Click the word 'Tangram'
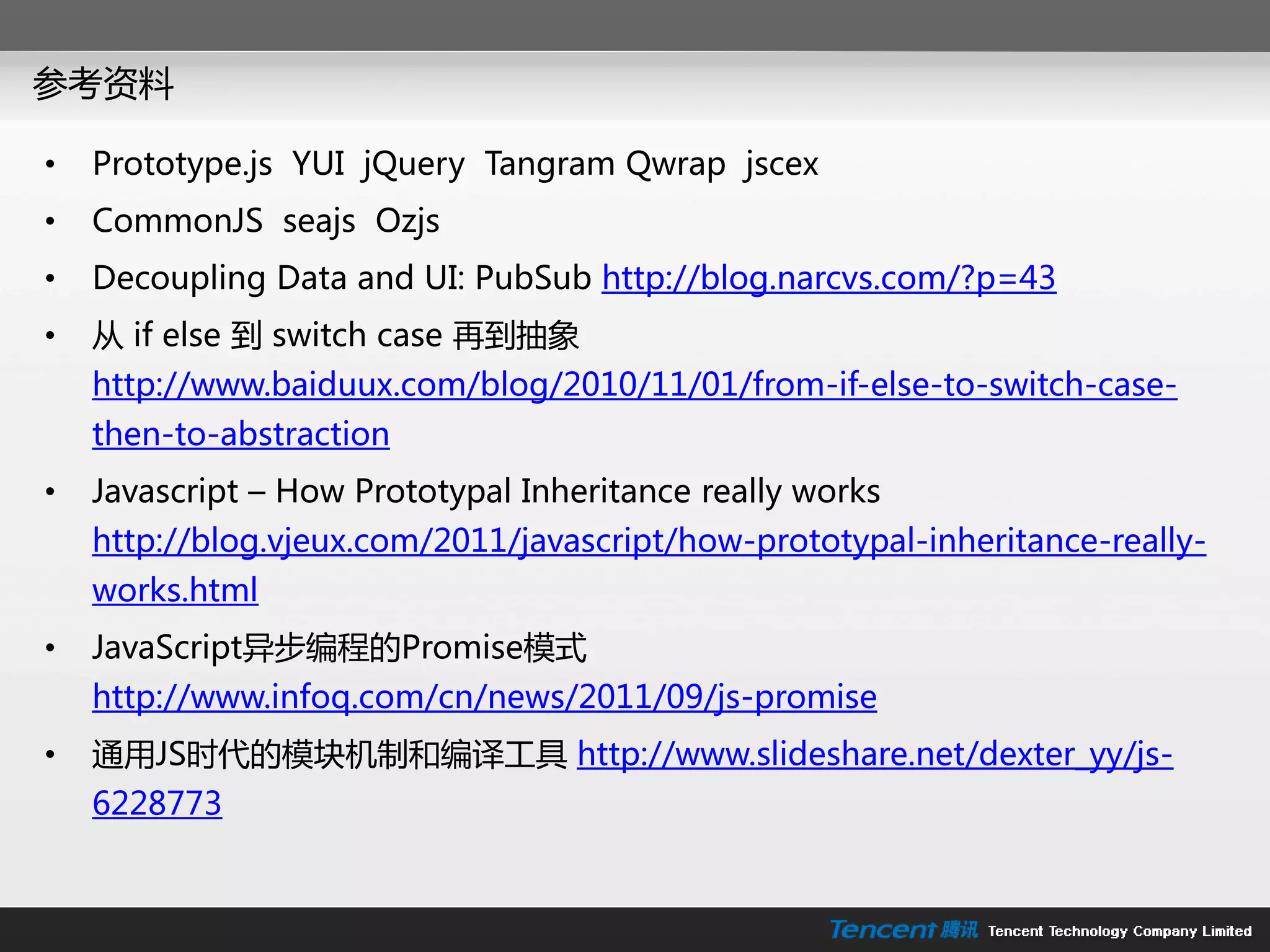Viewport: 1270px width, 952px height. click(x=549, y=164)
